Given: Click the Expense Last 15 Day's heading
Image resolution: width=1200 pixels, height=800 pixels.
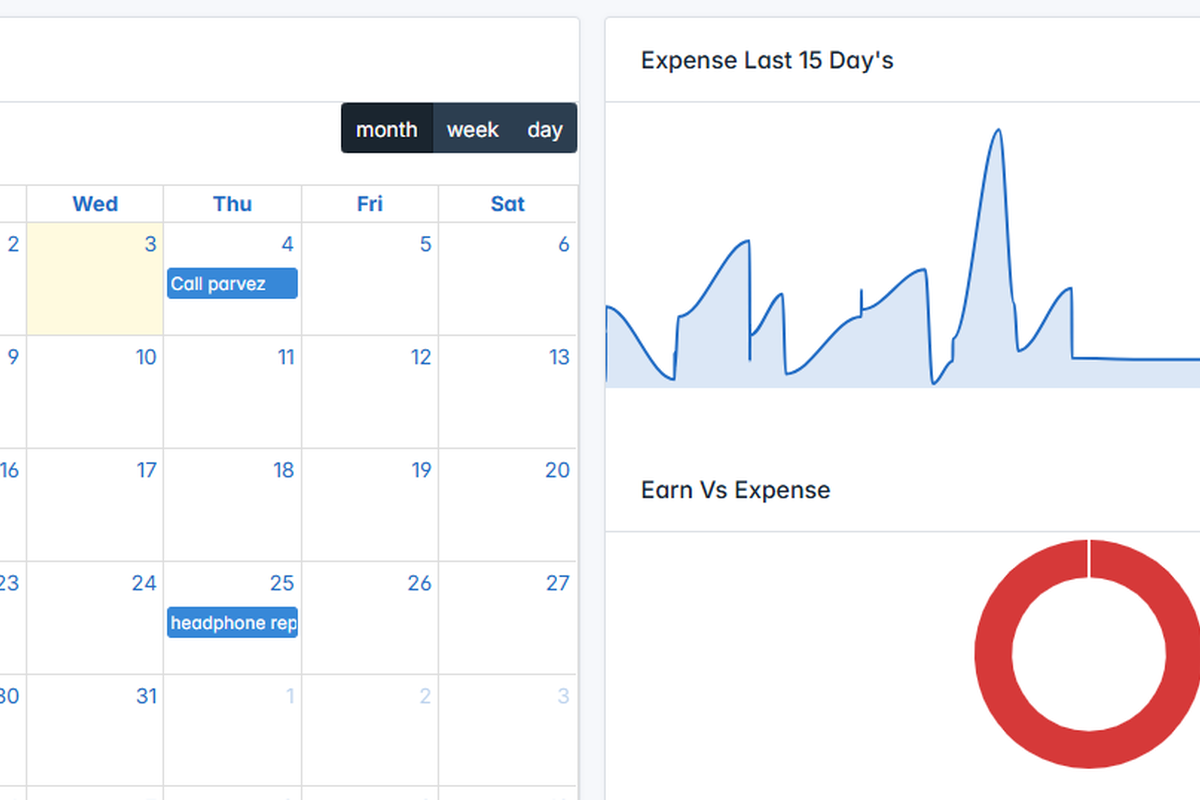Looking at the screenshot, I should click(767, 60).
